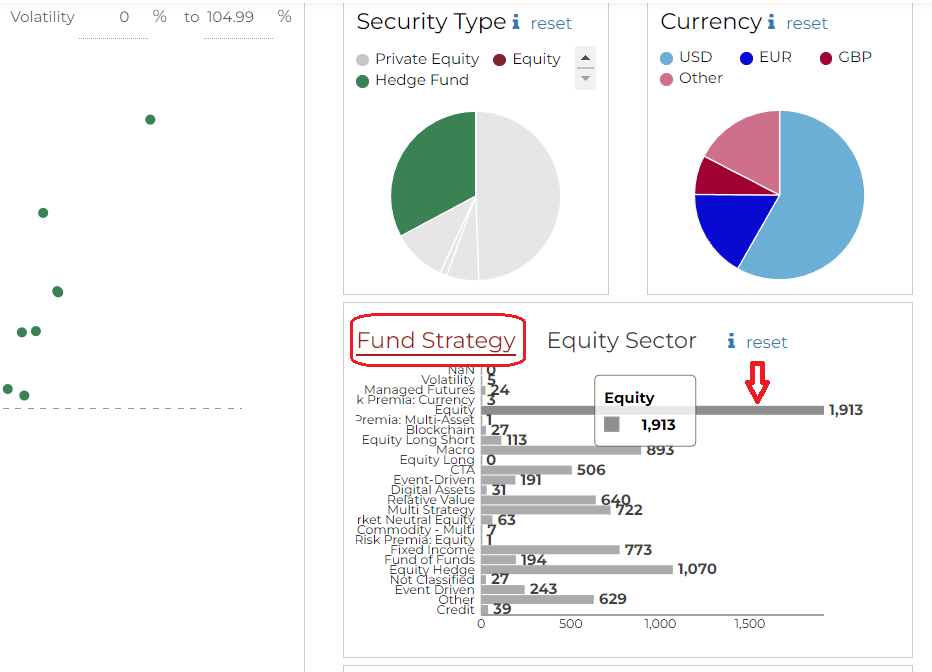Click the Equity Hedge bar showing 1,070

click(576, 569)
